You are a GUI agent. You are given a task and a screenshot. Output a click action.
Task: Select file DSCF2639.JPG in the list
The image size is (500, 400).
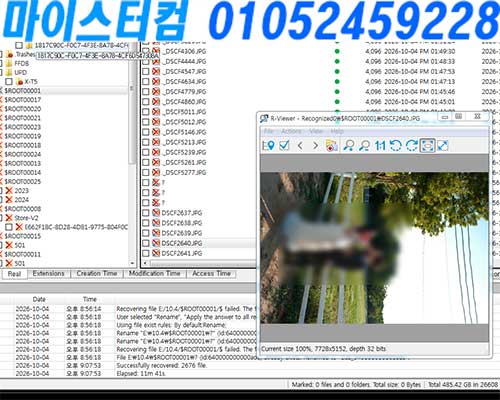[x=182, y=233]
